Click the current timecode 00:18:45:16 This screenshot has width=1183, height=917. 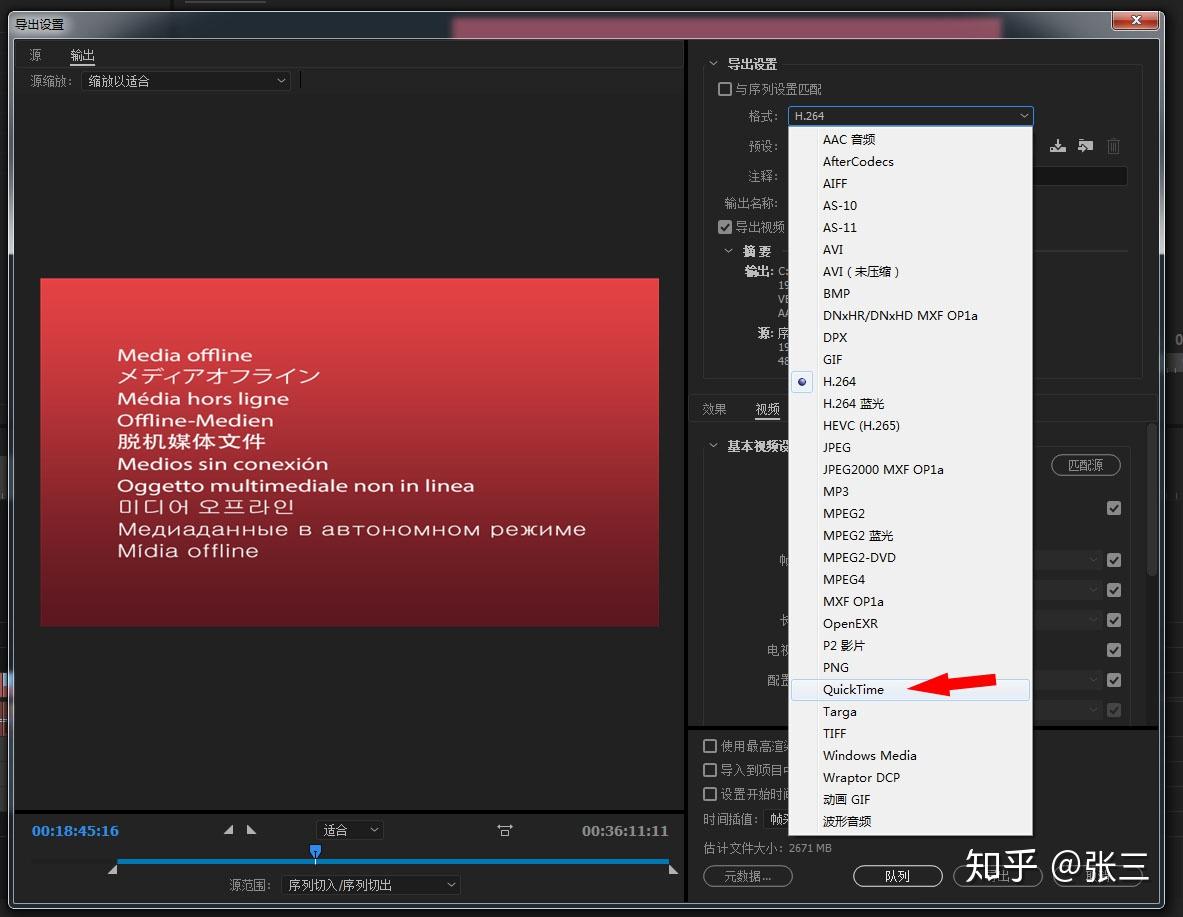75,831
